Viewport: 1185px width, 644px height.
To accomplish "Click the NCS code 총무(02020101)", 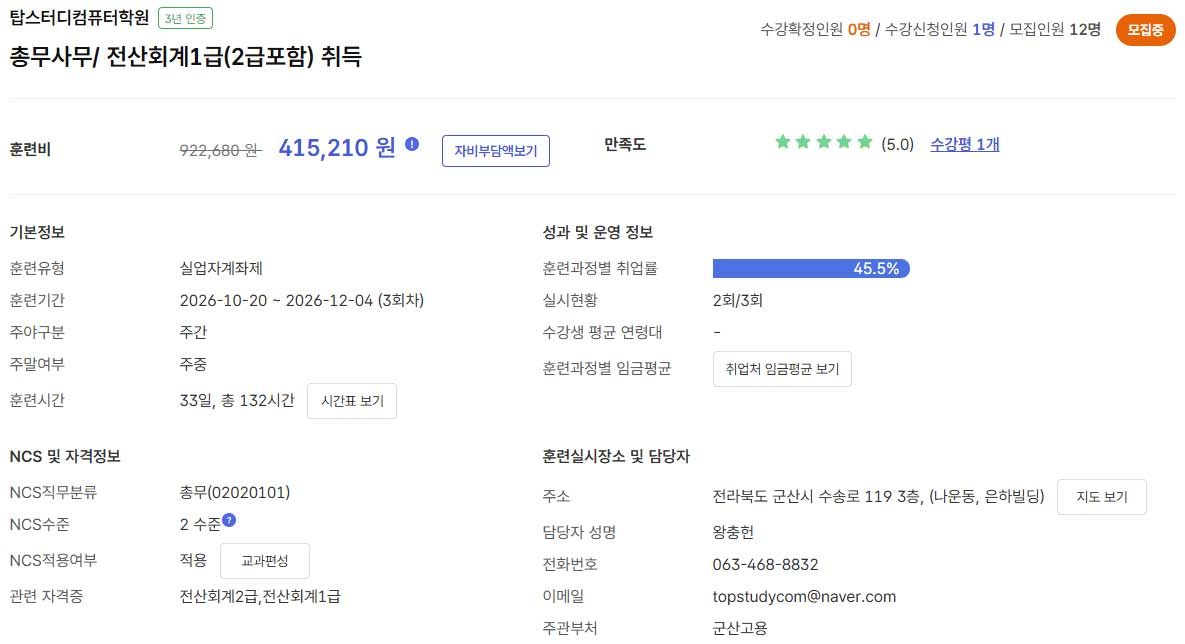I will pos(234,493).
